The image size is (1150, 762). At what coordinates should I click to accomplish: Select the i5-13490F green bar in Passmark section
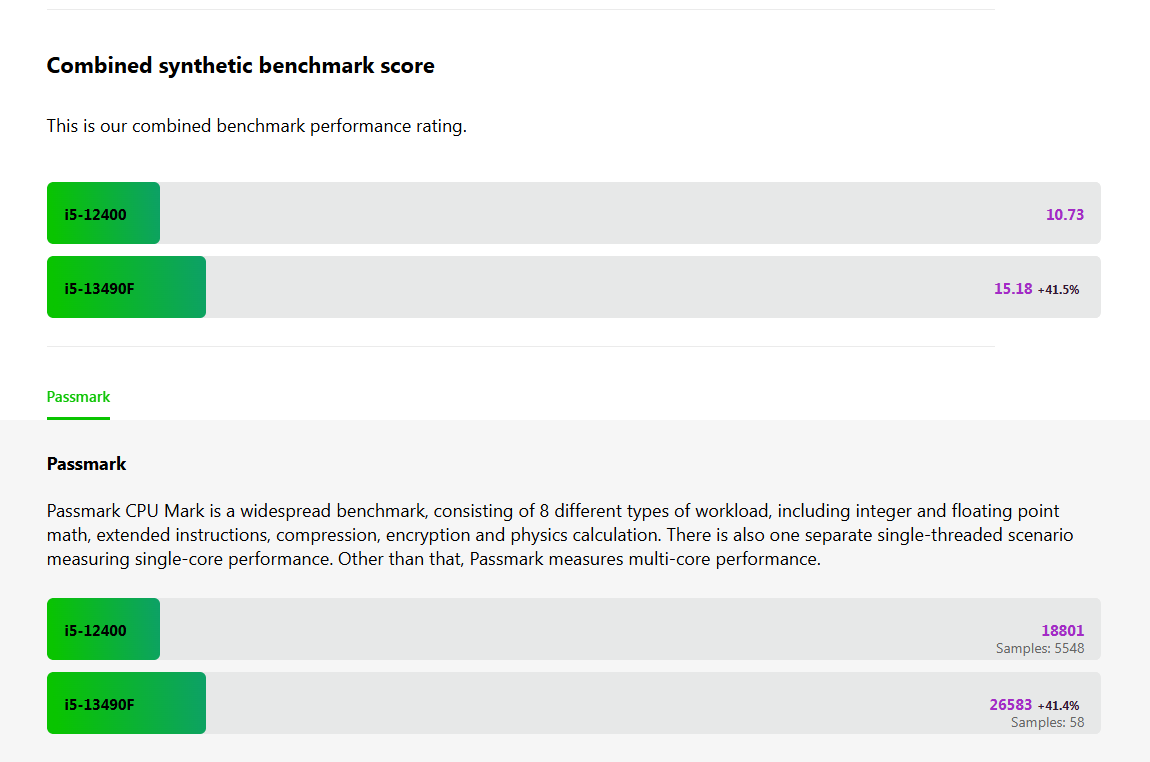coord(126,704)
